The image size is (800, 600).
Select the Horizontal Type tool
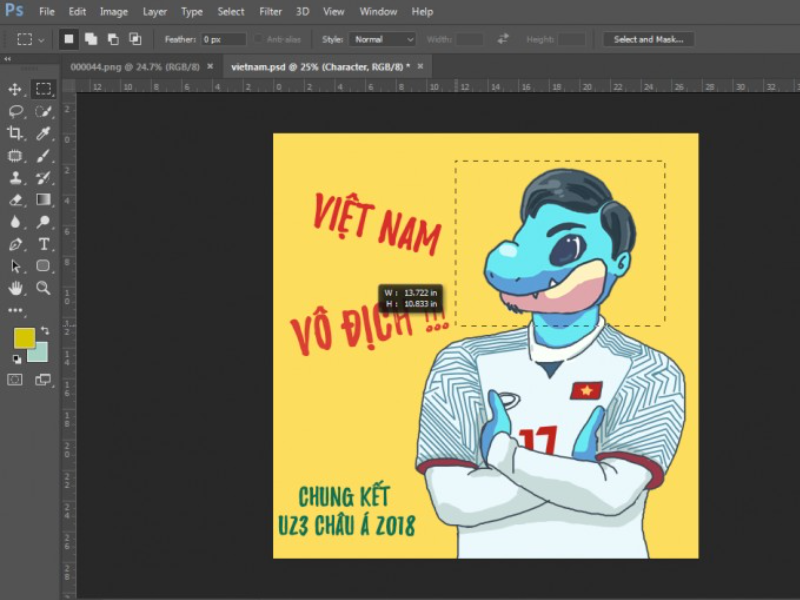(44, 245)
